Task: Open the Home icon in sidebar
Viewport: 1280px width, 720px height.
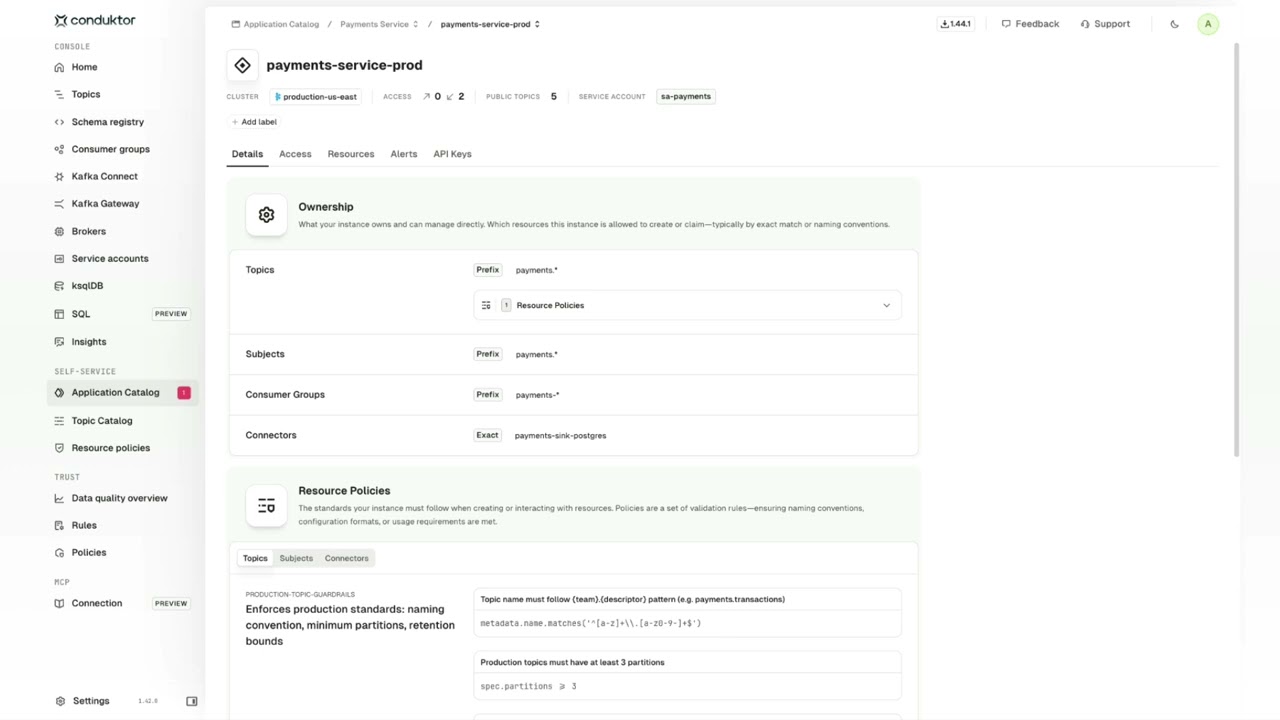Action: pyautogui.click(x=60, y=67)
